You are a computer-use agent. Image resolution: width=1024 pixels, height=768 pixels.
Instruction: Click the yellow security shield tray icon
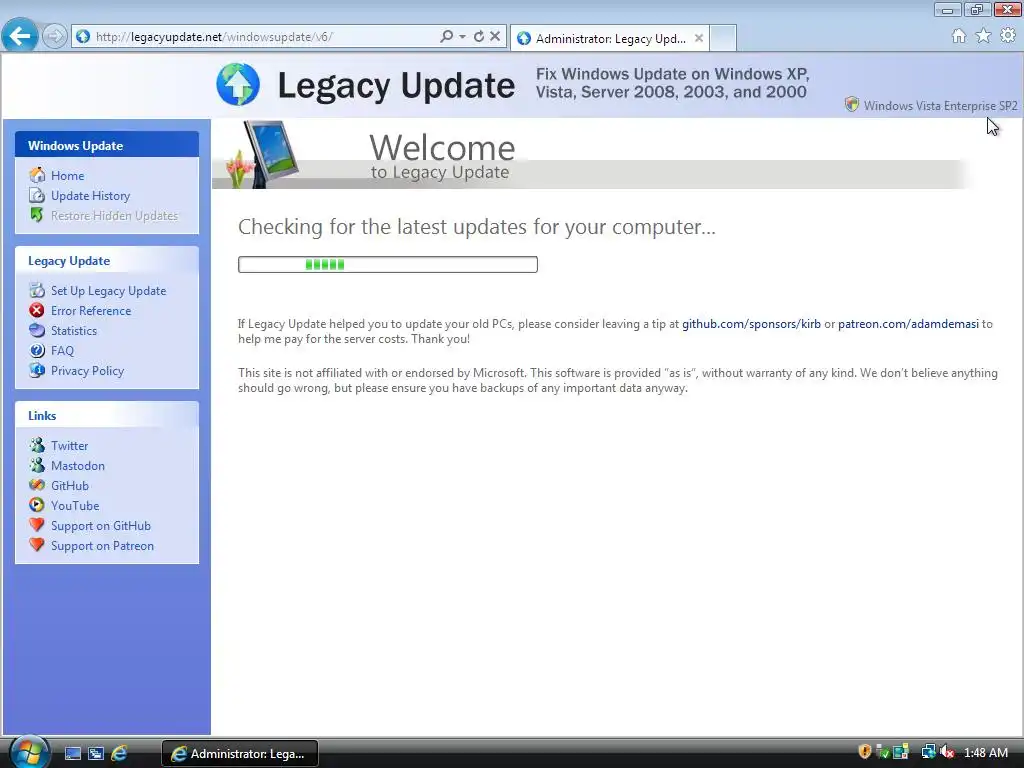pos(865,752)
